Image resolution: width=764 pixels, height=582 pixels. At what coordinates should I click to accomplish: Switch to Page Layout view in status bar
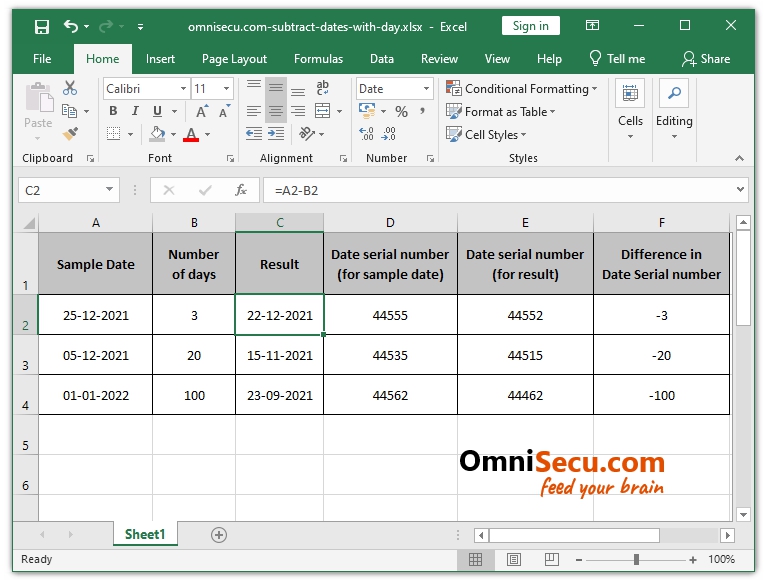514,559
